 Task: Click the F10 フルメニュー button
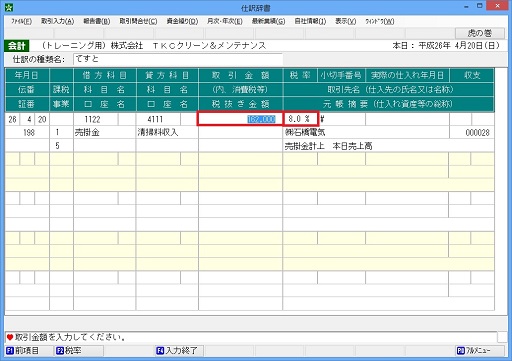pos(480,351)
